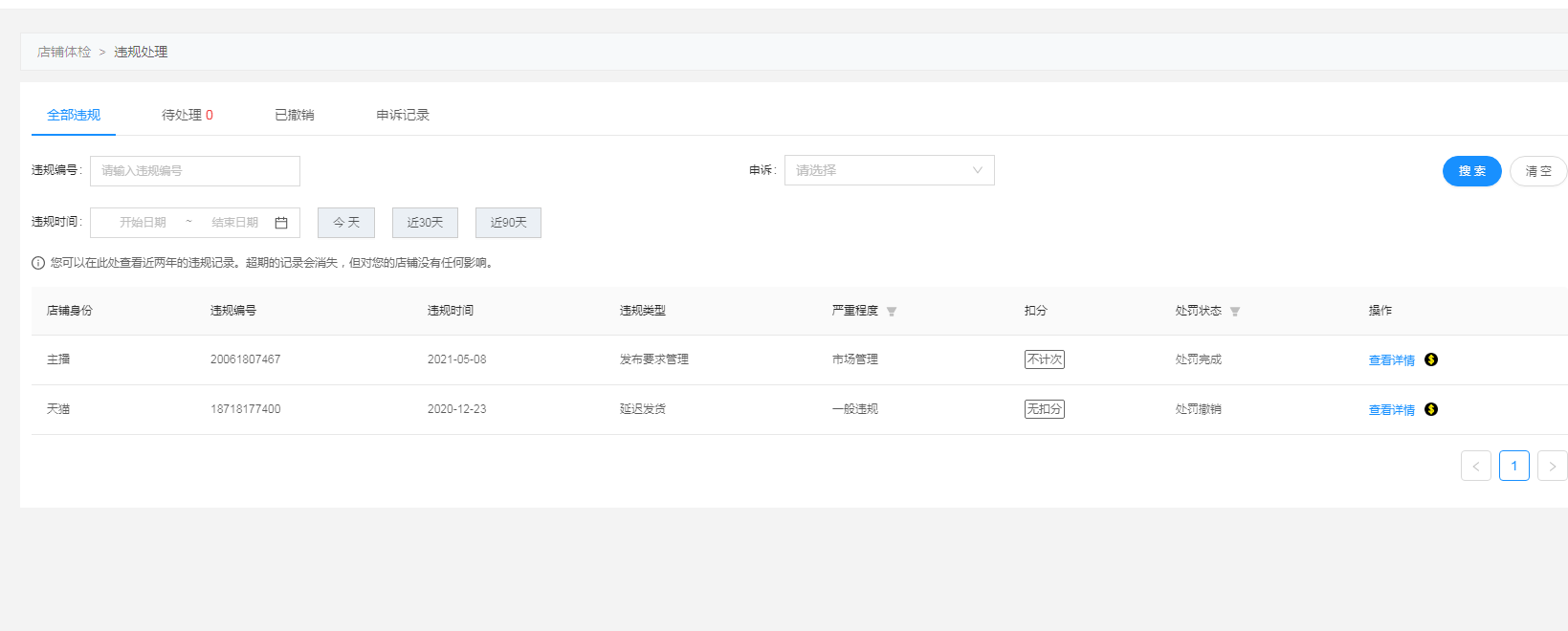
Task: Switch to the 待处理 tab
Action: tap(187, 115)
